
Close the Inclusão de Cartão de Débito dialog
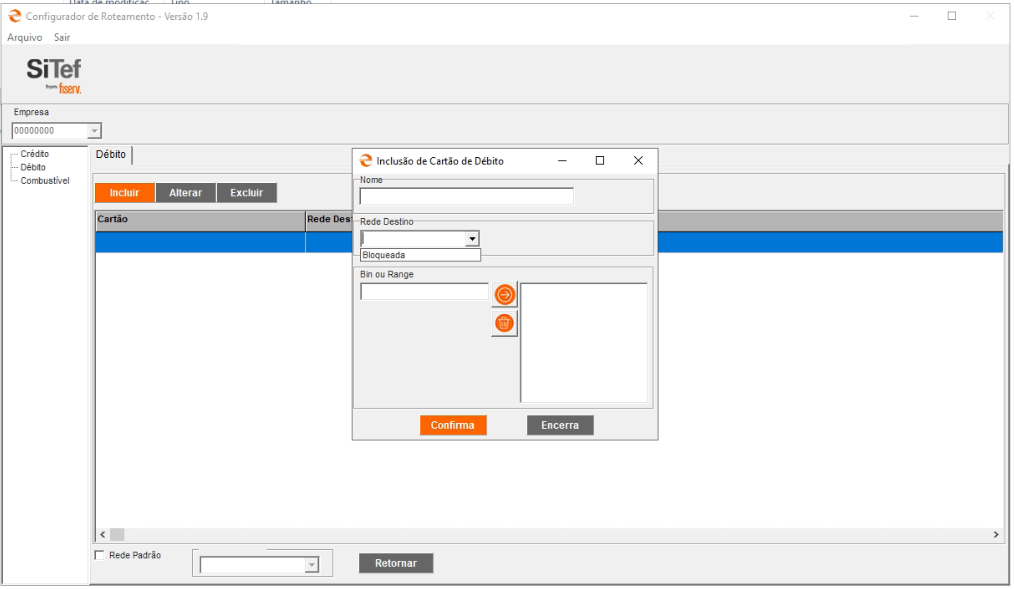(x=638, y=160)
